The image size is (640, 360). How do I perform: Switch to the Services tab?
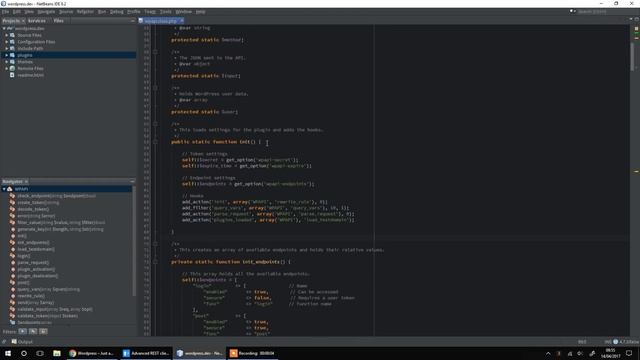(x=37, y=20)
